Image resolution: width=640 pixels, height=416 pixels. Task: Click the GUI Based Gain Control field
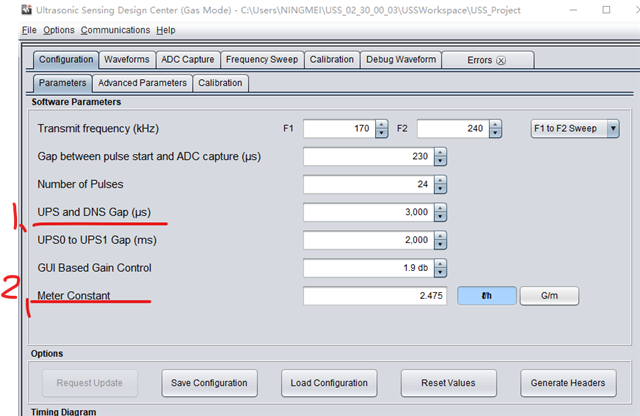pyautogui.click(x=369, y=268)
